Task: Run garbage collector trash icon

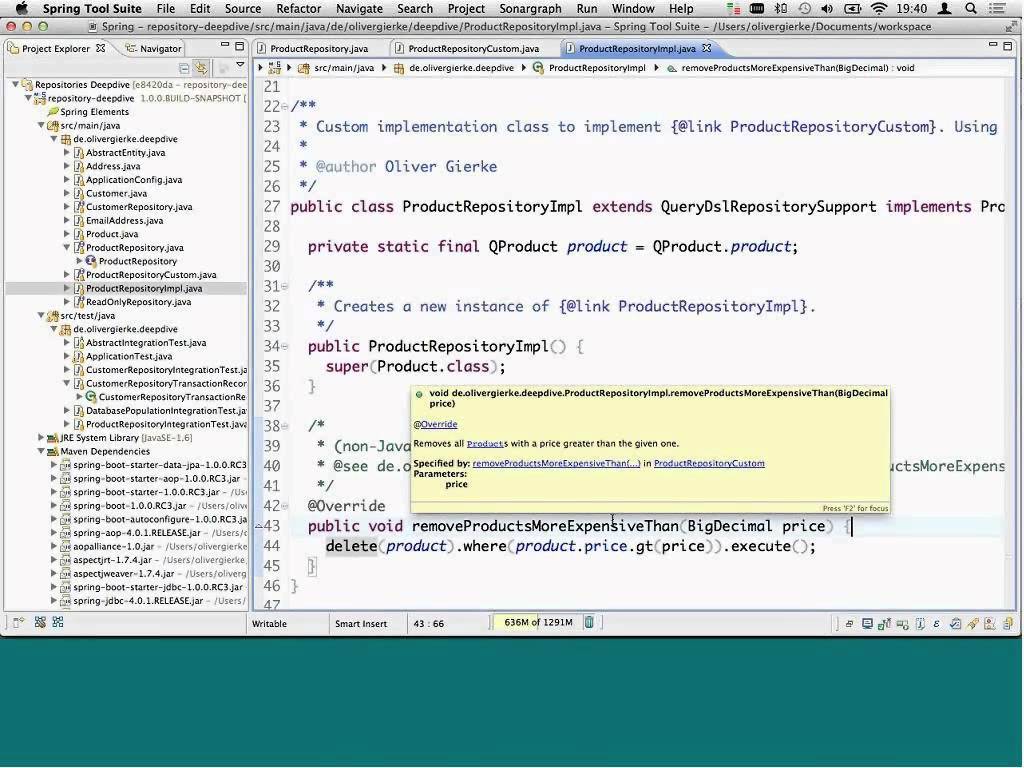Action: click(x=590, y=623)
